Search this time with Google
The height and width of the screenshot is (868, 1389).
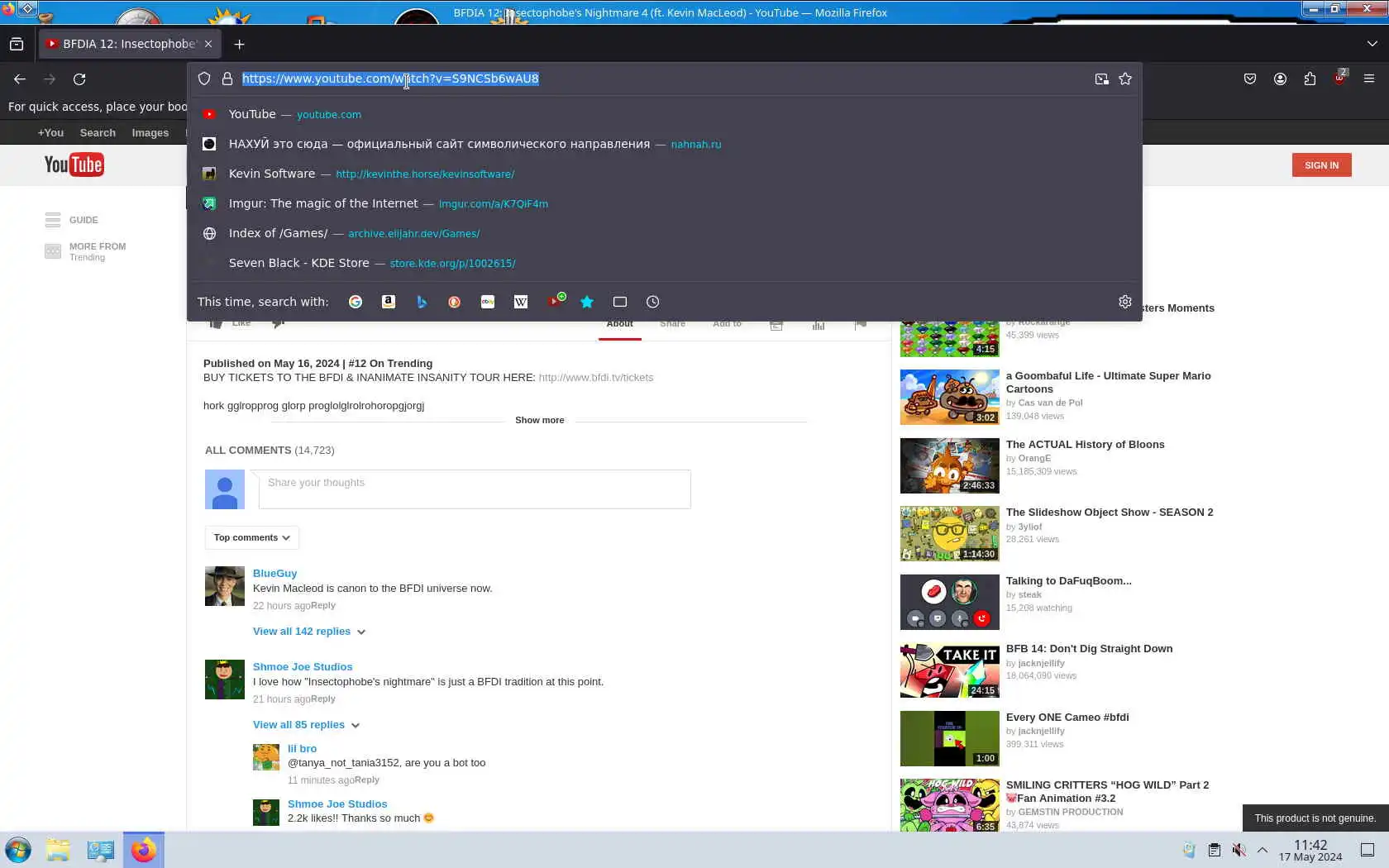tap(356, 302)
